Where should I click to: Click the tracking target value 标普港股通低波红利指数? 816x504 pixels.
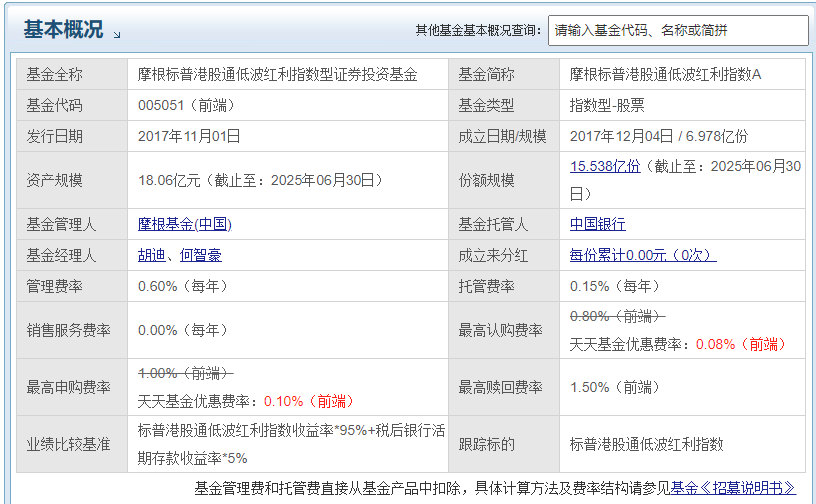click(x=646, y=444)
